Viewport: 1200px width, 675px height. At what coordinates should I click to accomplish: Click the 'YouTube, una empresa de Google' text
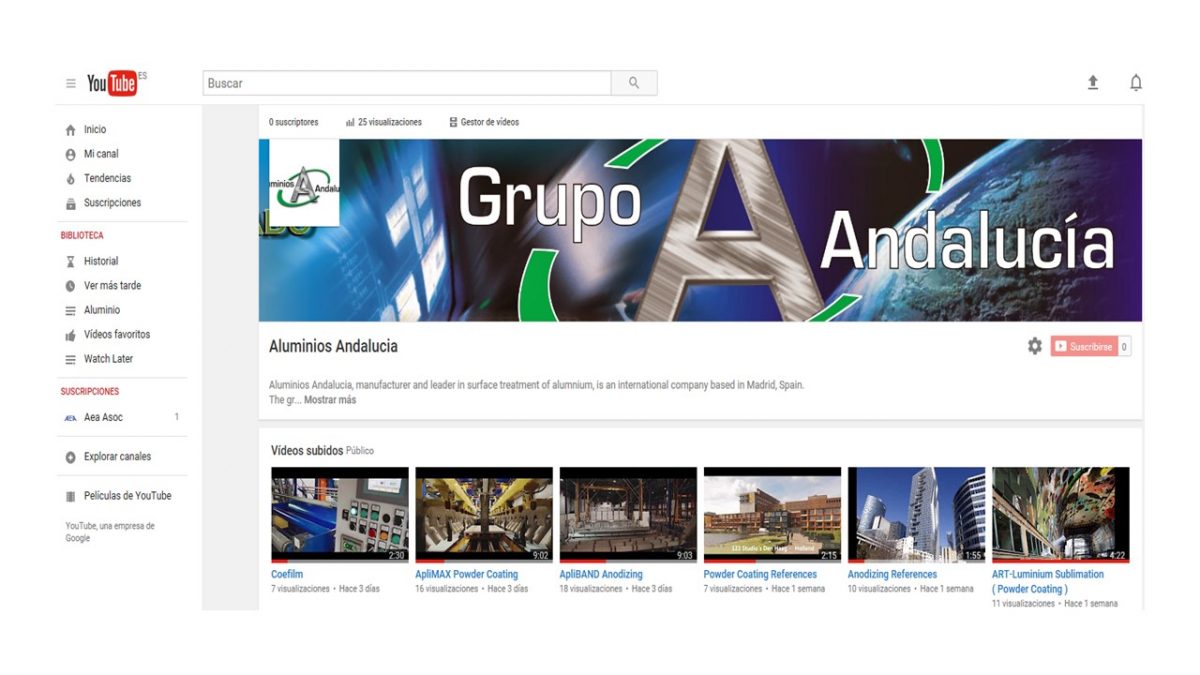(110, 532)
